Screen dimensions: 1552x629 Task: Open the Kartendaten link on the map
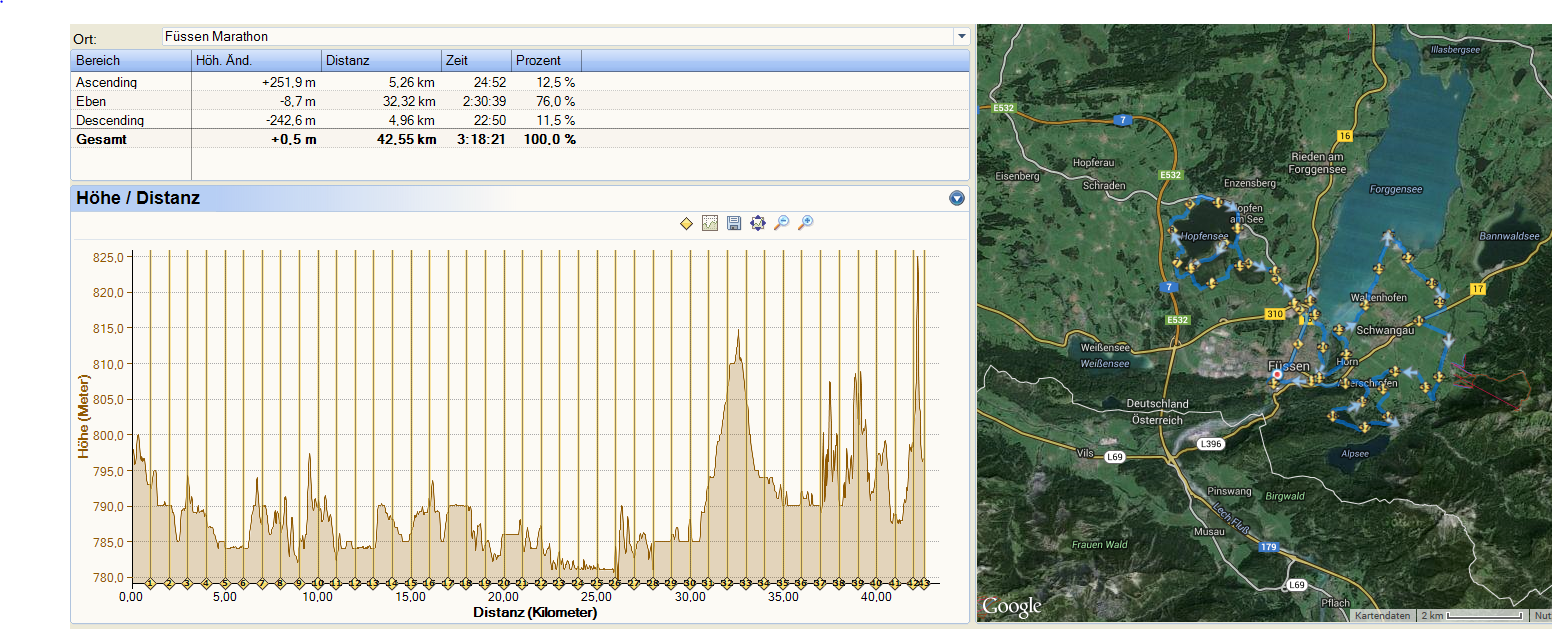[x=1382, y=616]
